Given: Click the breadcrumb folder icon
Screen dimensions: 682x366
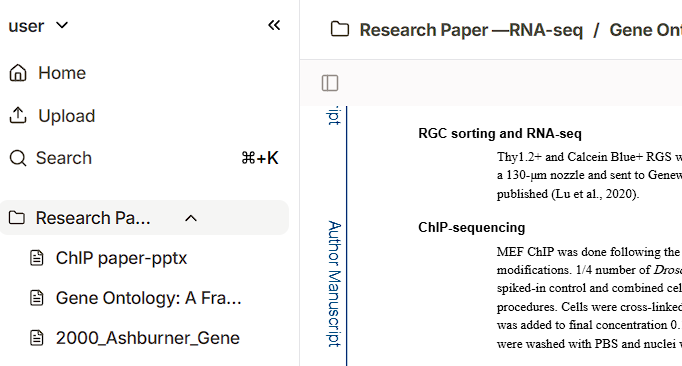Looking at the screenshot, I should 340,30.
